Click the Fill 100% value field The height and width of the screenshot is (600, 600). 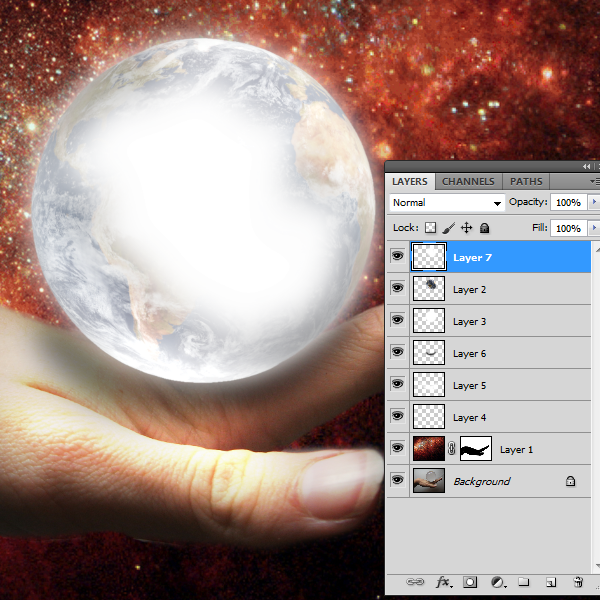(x=569, y=228)
